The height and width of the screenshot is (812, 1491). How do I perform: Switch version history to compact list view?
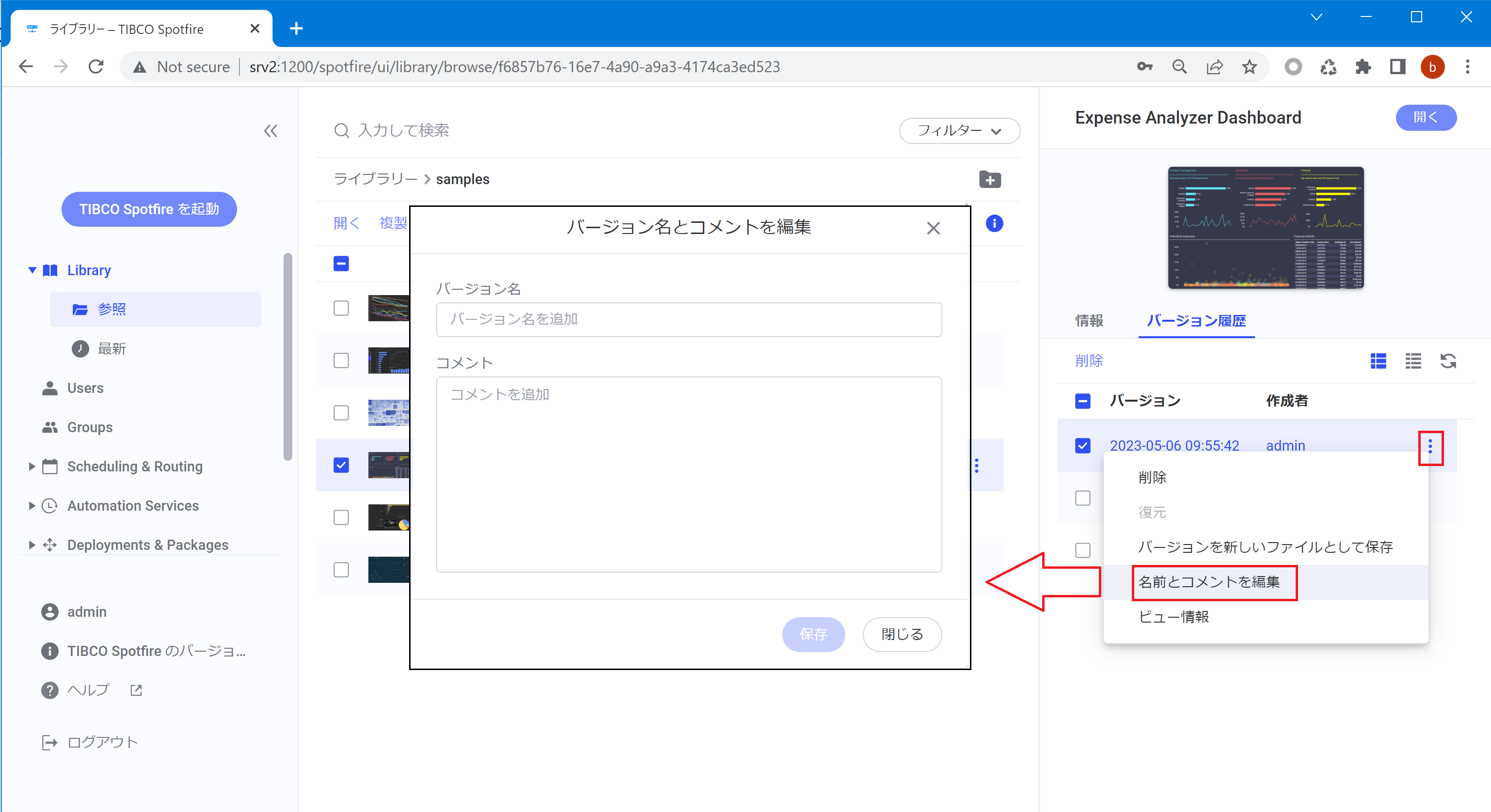click(1413, 361)
